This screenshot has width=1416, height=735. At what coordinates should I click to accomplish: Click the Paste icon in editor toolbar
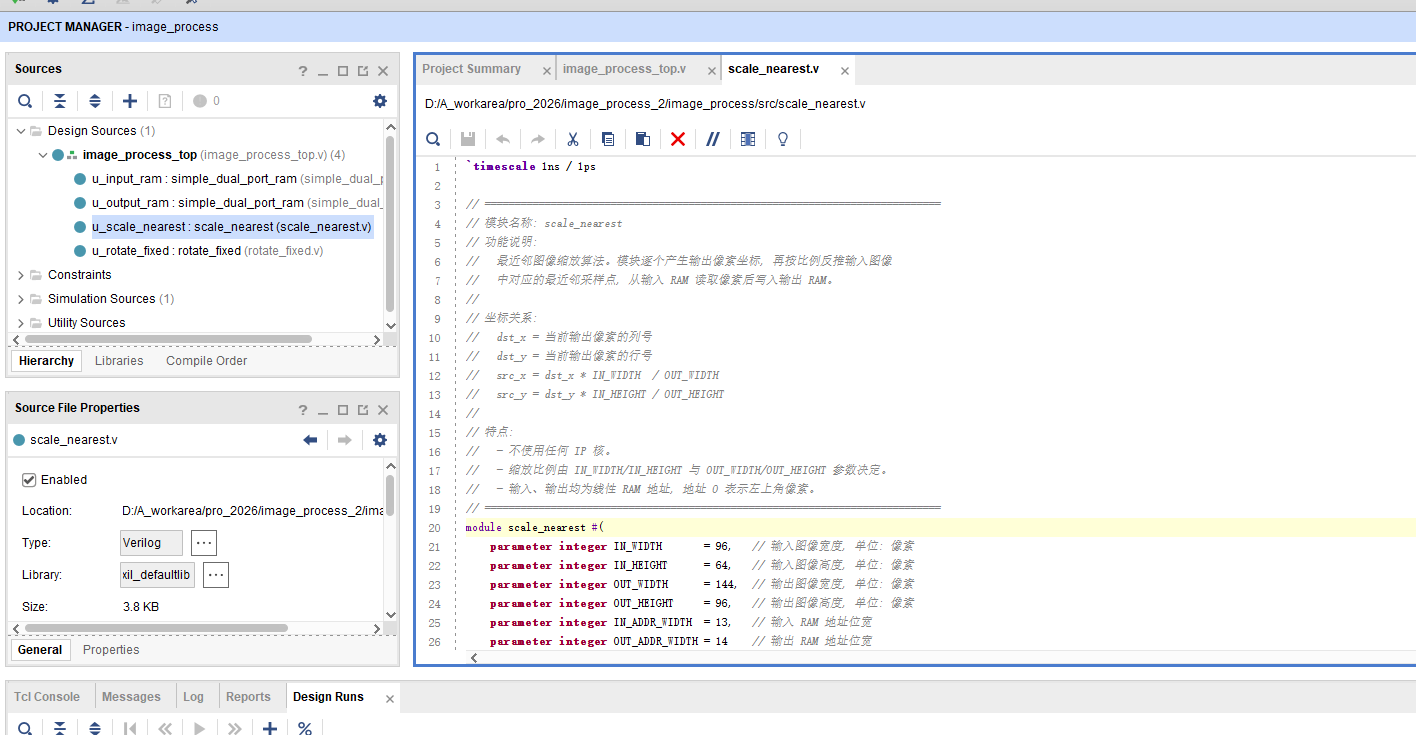tap(643, 139)
